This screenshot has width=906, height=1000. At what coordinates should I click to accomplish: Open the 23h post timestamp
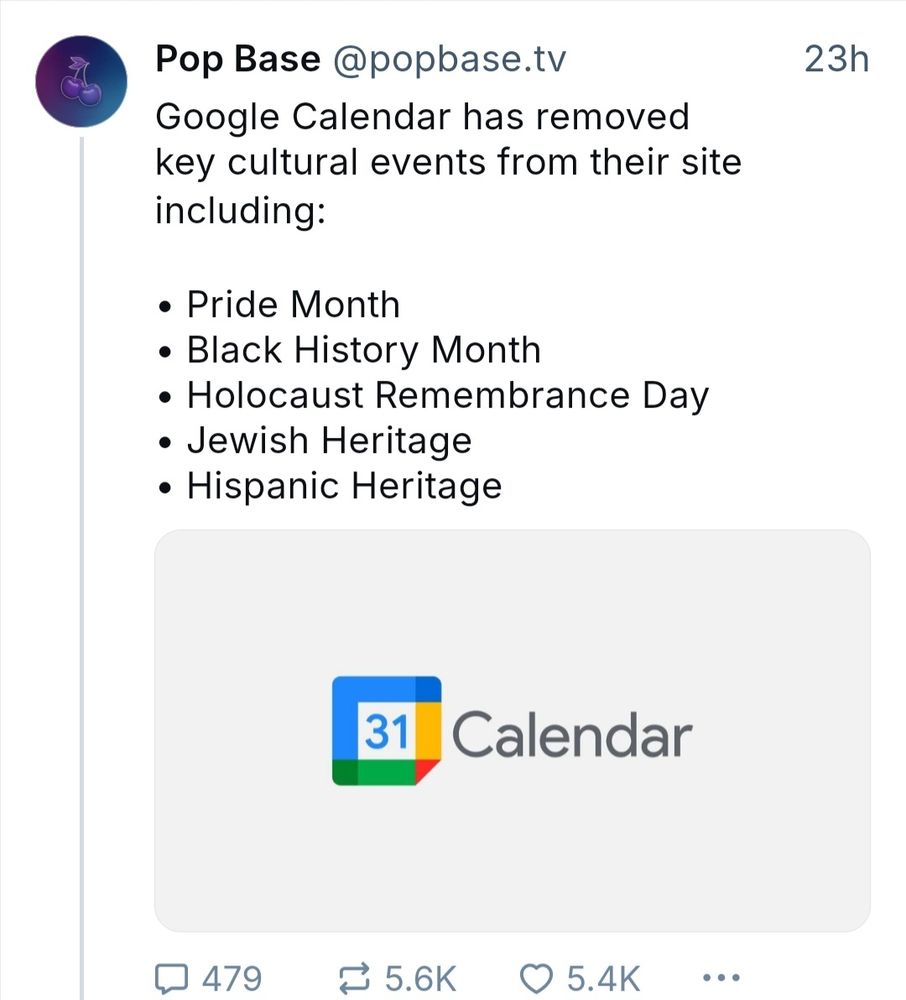pyautogui.click(x=836, y=59)
